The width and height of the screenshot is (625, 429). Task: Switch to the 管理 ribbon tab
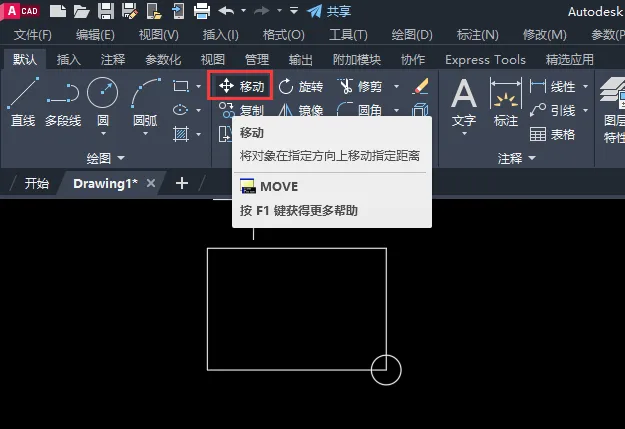(x=257, y=60)
